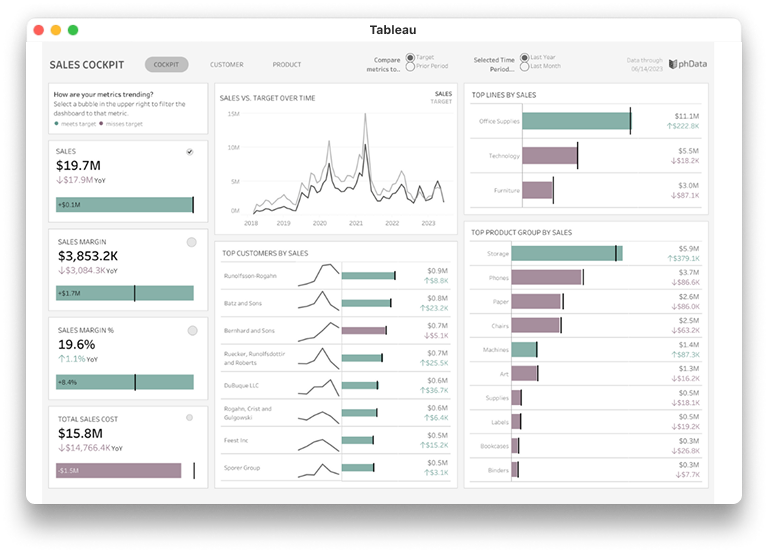Select the Prior Period radio button

410,66
